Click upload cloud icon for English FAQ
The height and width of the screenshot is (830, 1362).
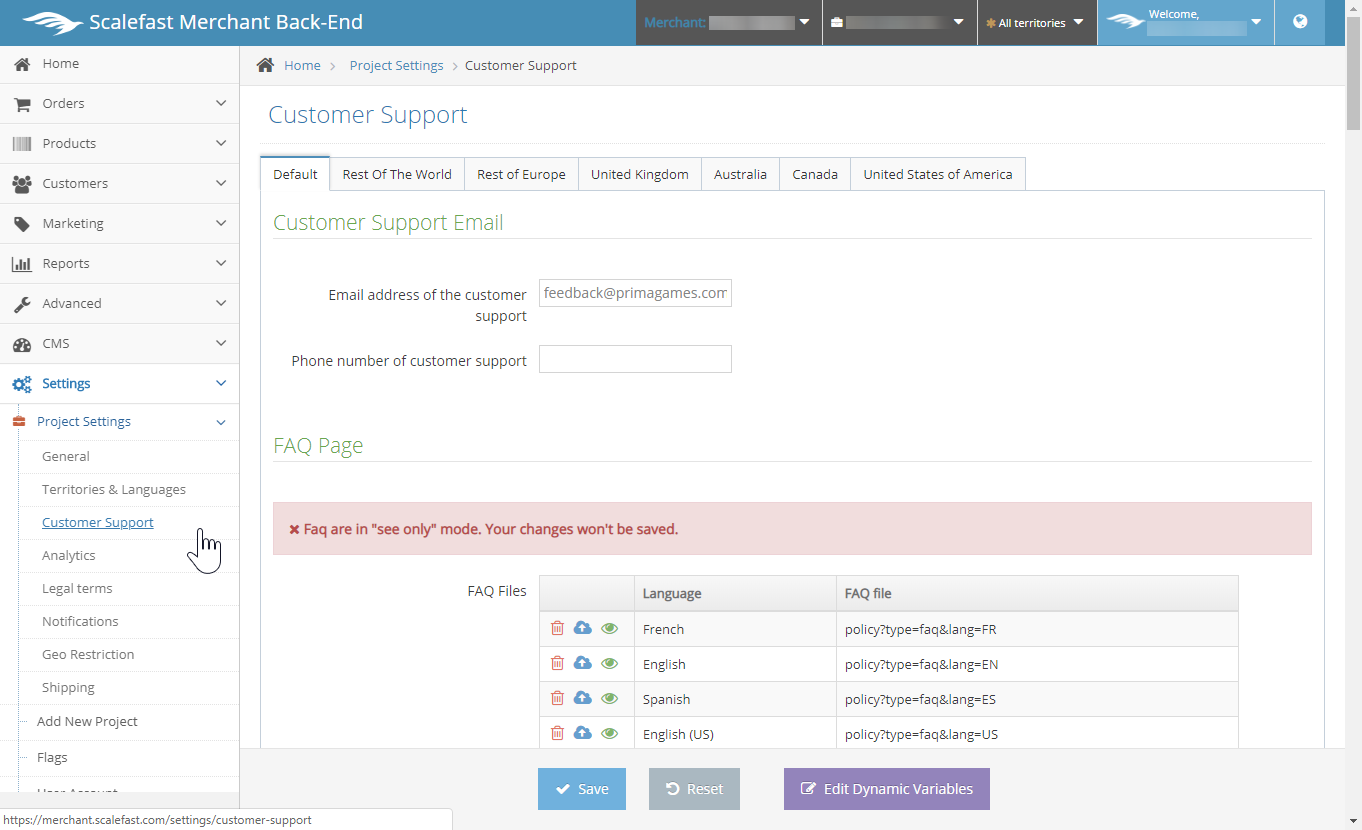[583, 664]
